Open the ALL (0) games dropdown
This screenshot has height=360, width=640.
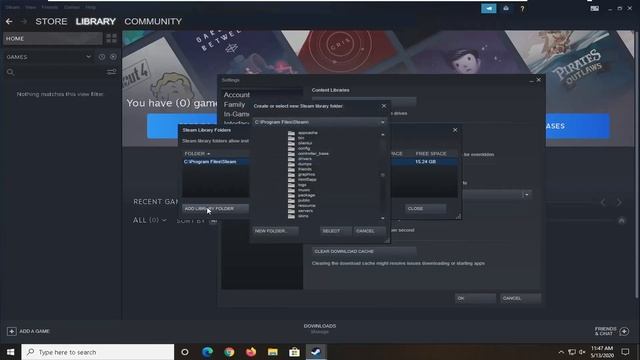(x=150, y=220)
